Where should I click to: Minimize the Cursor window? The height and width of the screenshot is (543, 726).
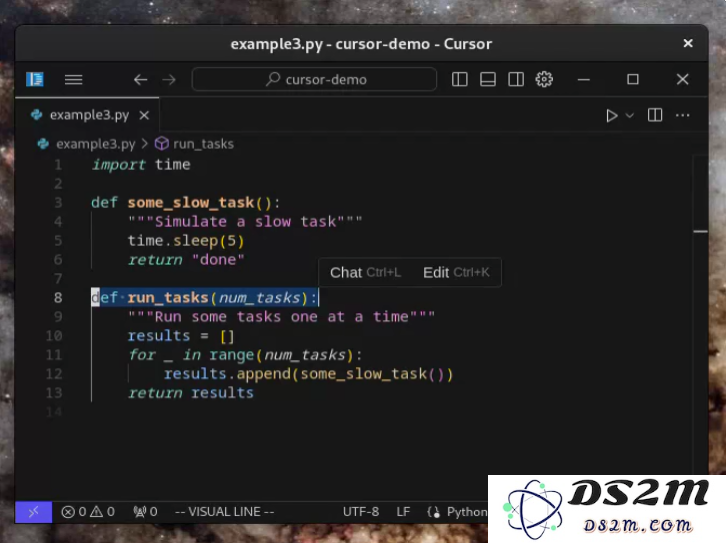[x=584, y=80]
